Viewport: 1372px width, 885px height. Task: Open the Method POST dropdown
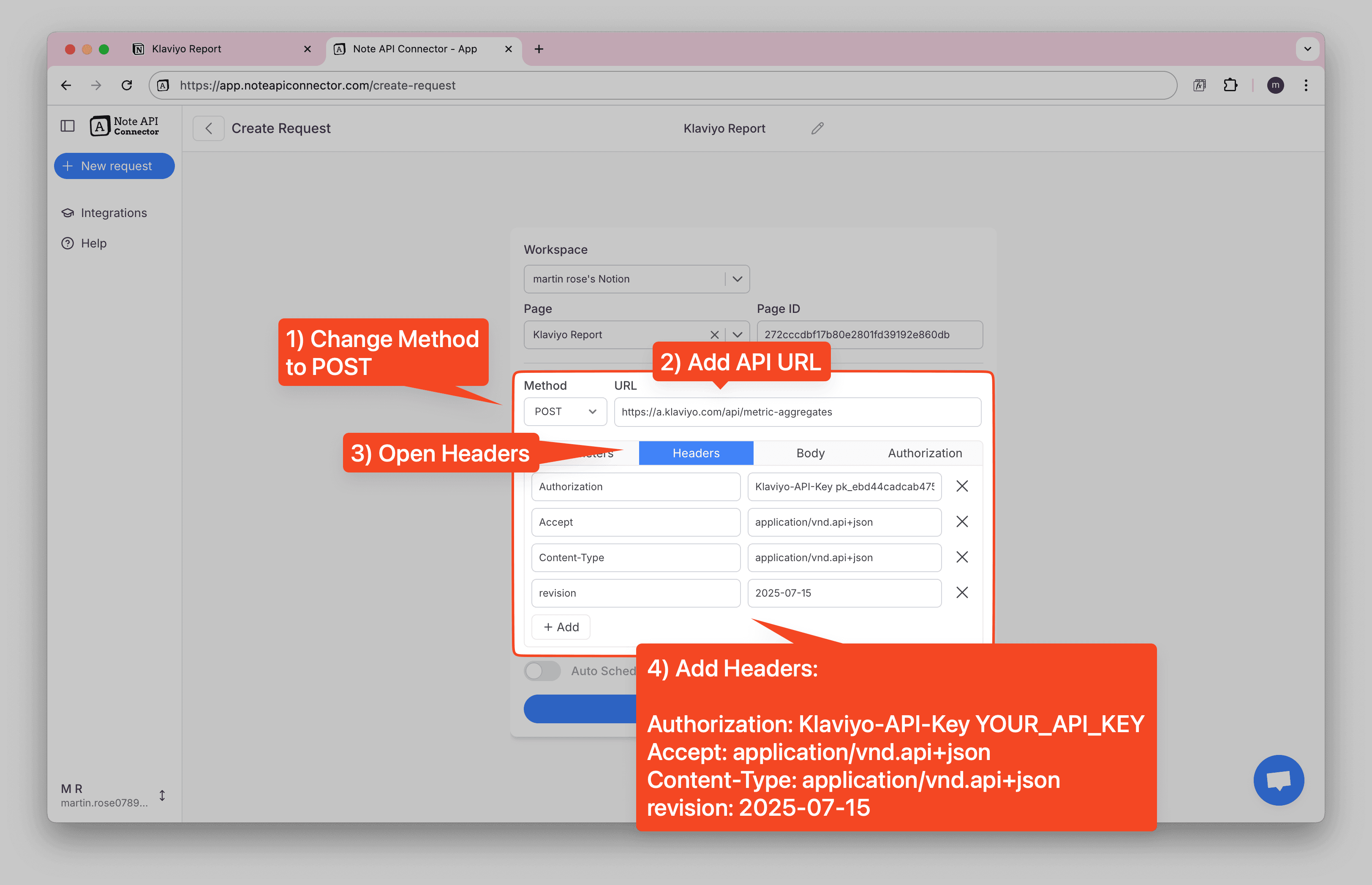(x=565, y=412)
